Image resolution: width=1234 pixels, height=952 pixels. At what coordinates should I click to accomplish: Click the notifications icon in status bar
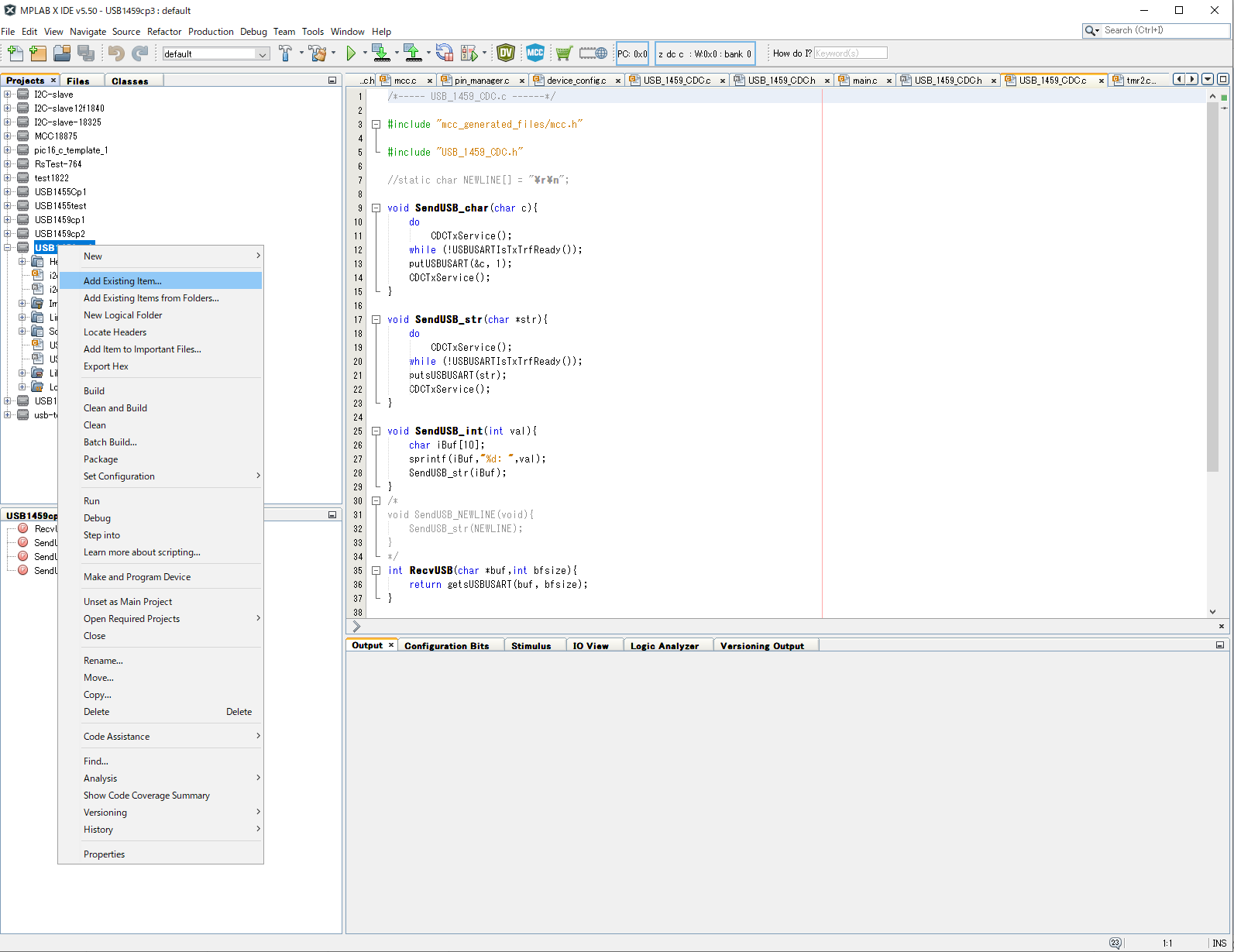(x=1115, y=943)
